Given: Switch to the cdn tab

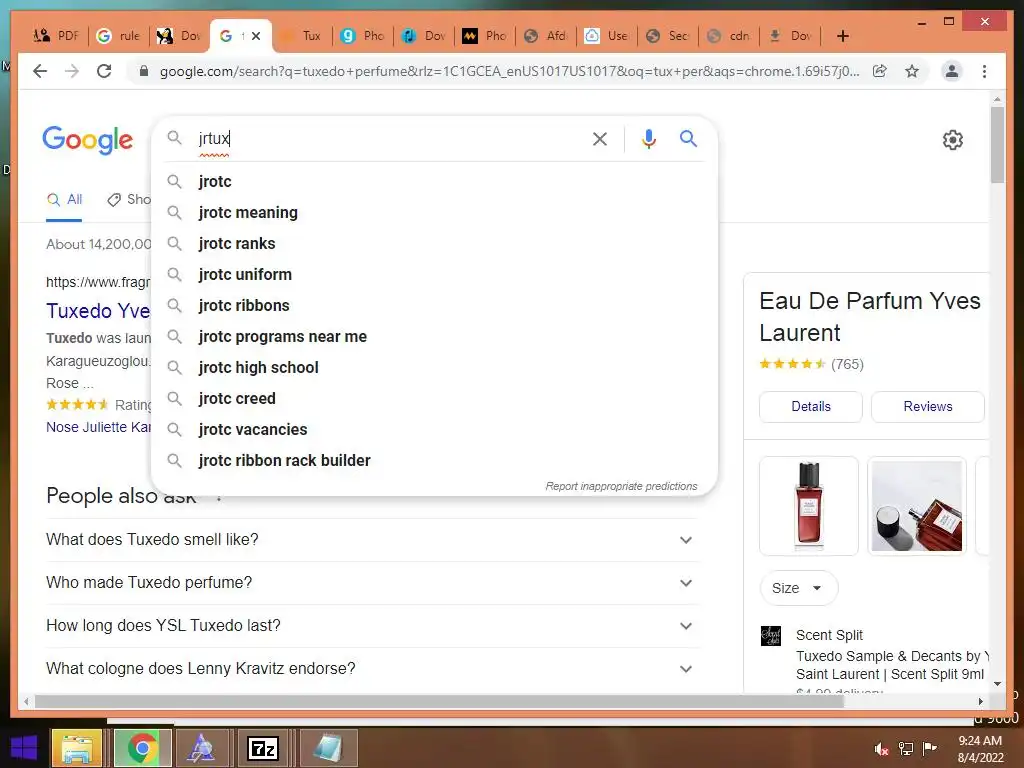Looking at the screenshot, I should 730,36.
